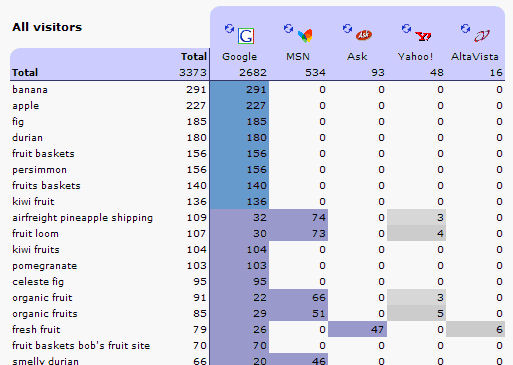Click the Total column header

(x=194, y=57)
